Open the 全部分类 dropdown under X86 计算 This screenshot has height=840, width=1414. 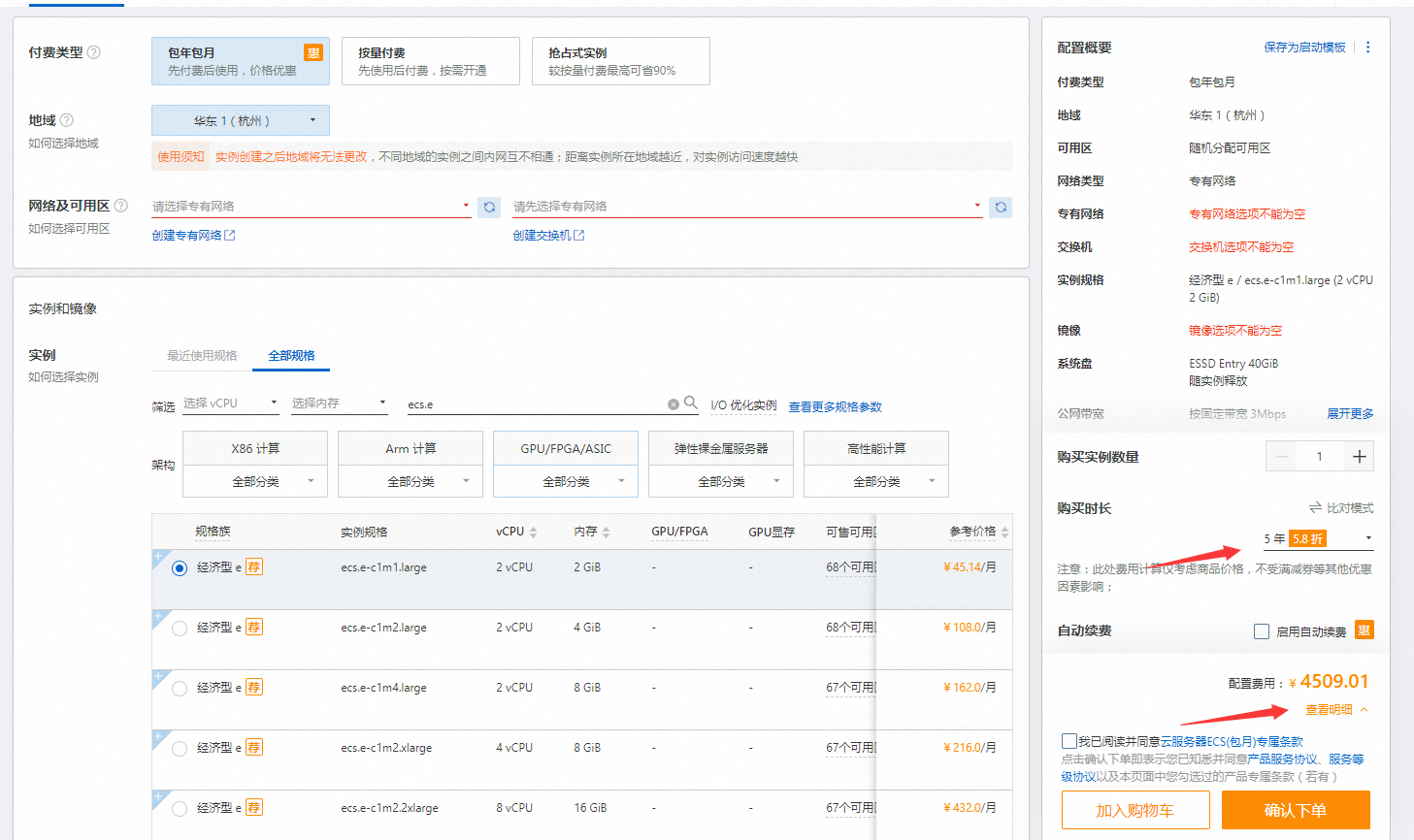click(x=255, y=481)
